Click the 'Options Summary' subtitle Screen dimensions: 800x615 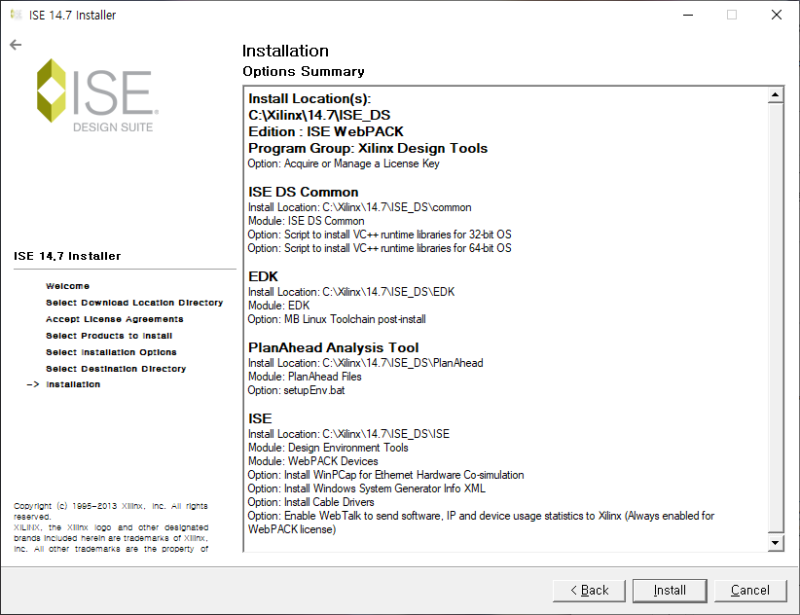coord(303,71)
